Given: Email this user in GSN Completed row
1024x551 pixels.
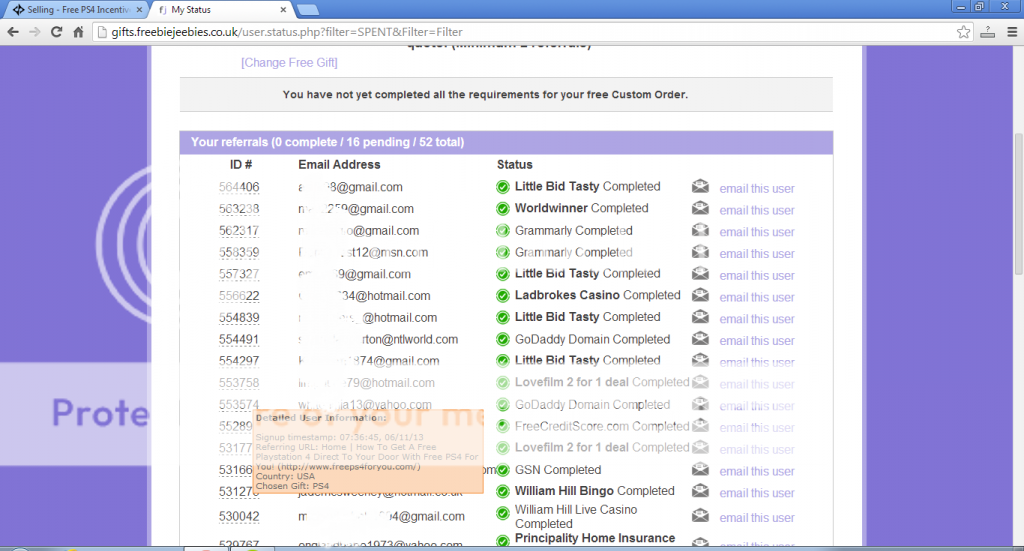Looking at the screenshot, I should pyautogui.click(x=757, y=471).
